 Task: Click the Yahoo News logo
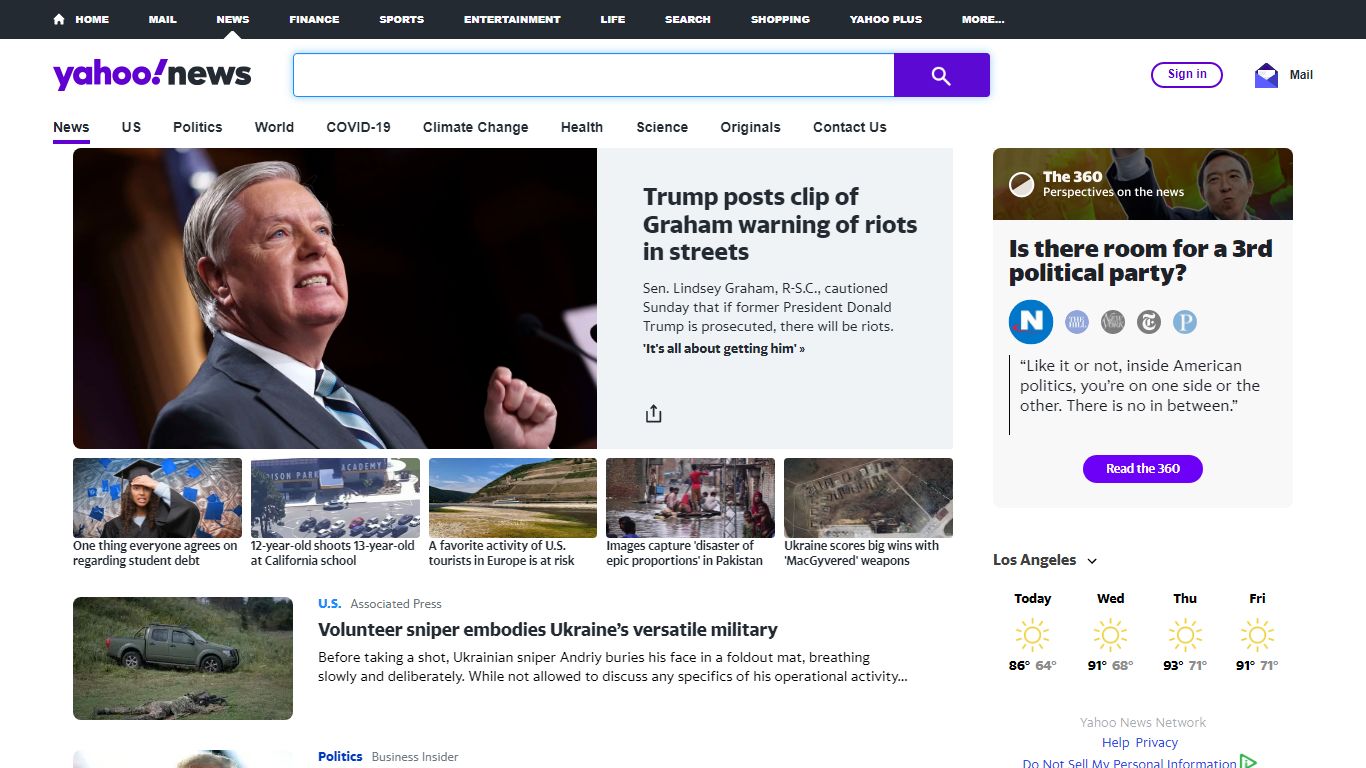pos(152,74)
